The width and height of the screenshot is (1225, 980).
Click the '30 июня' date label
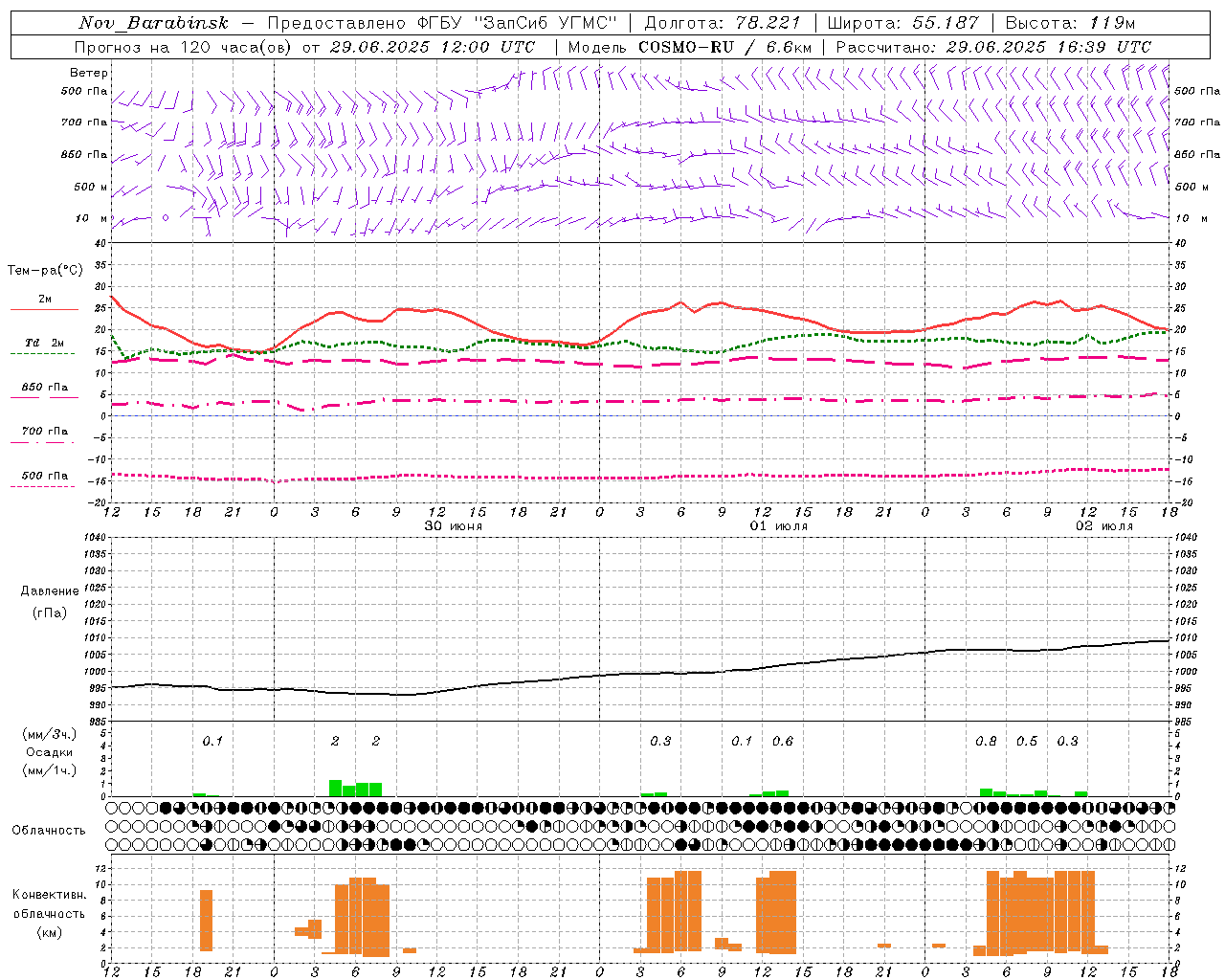click(x=454, y=526)
